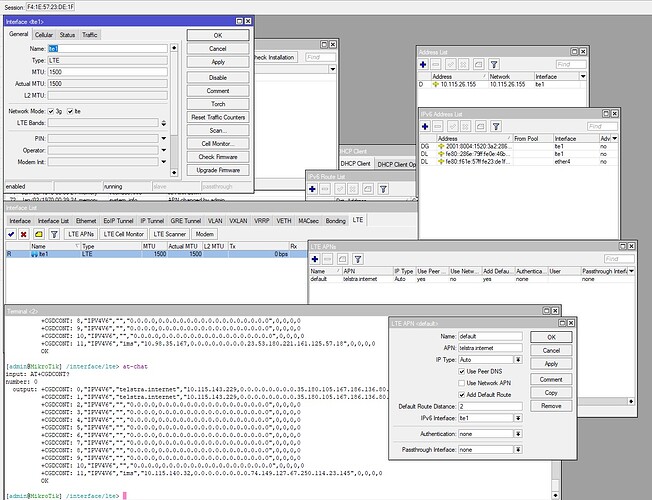Click the remove (minus) icon in Address List

[x=435, y=64]
